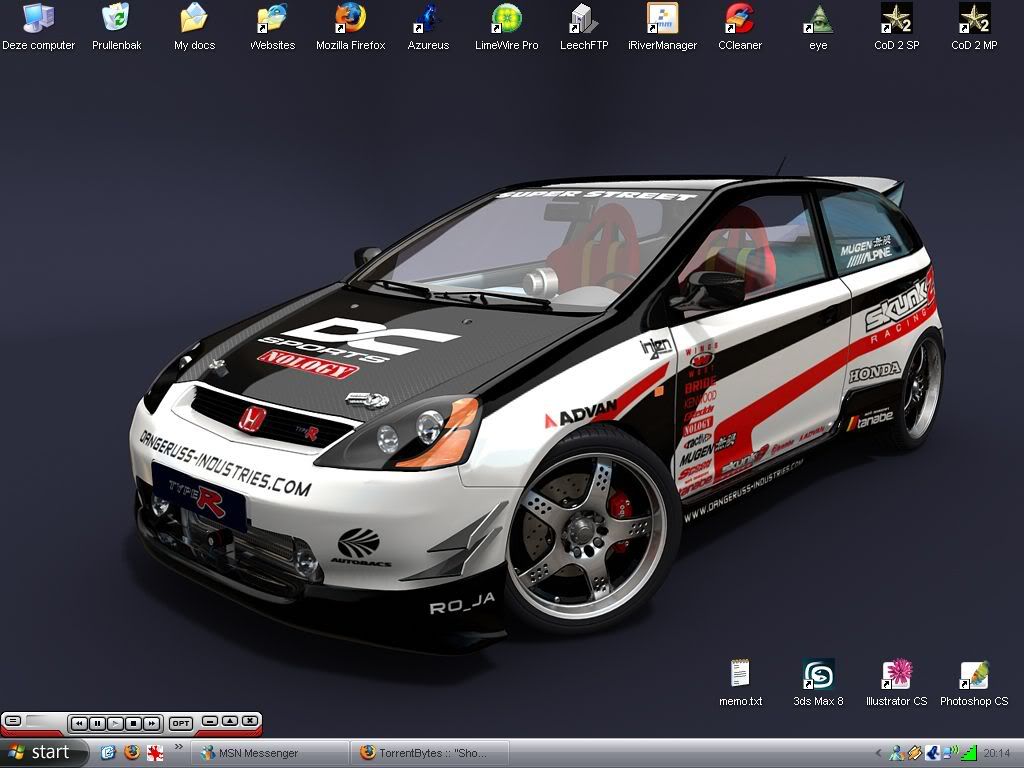The image size is (1024, 768).
Task: Click the OPT button on the media player
Action: pyautogui.click(x=181, y=722)
